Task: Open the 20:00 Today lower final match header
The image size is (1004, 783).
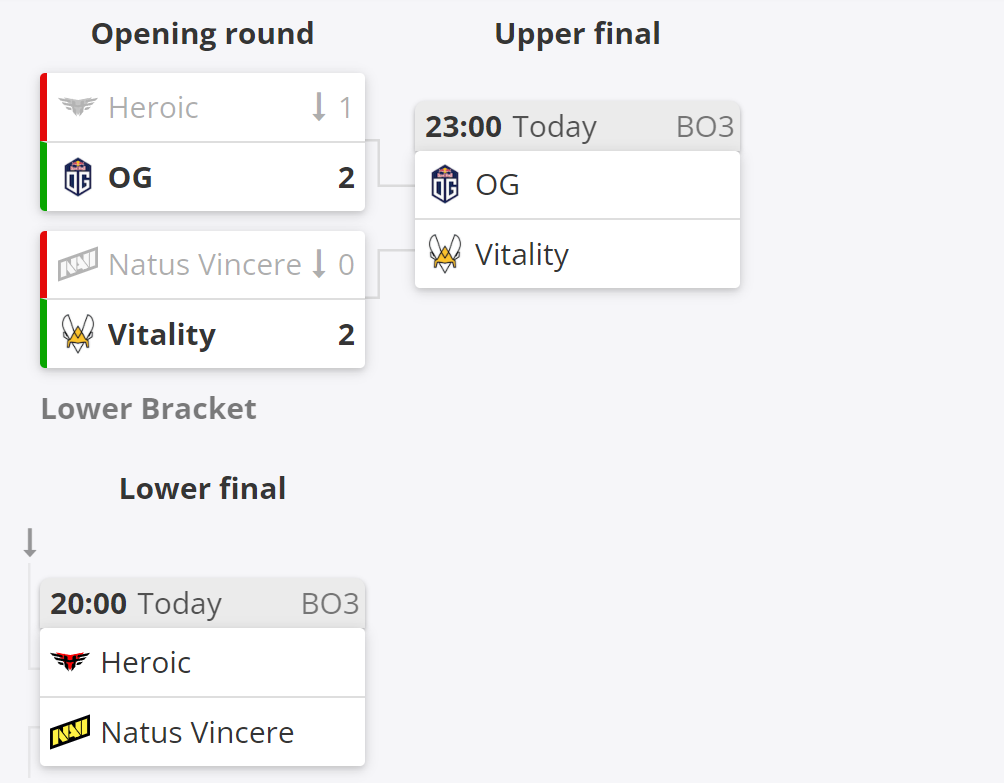Action: click(202, 603)
